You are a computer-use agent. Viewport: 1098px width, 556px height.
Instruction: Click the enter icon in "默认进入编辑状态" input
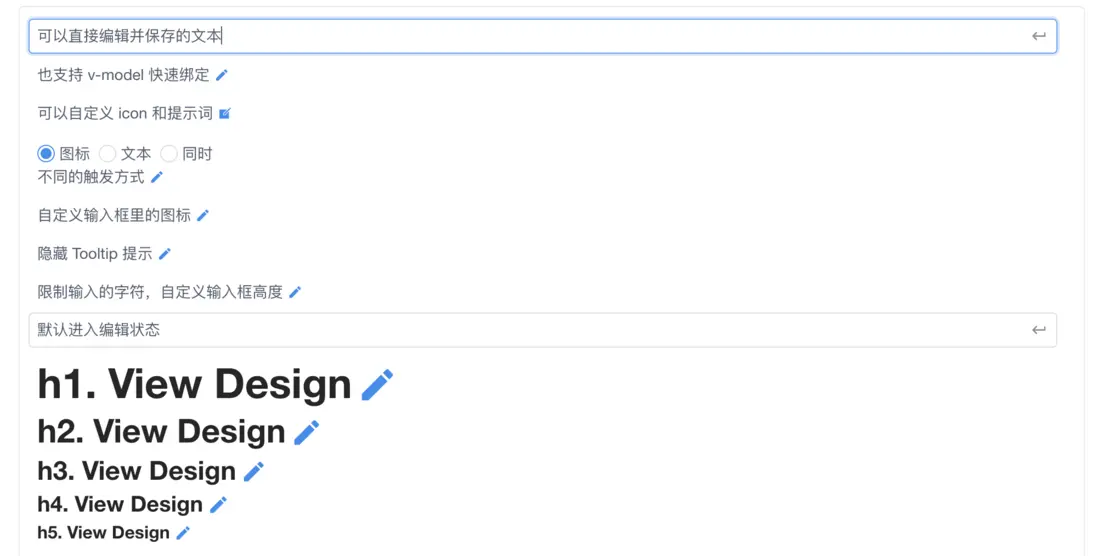(x=1039, y=330)
